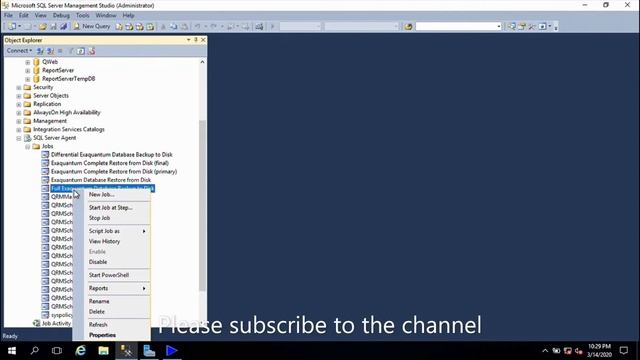Click the SQL Server Agent node icon
Screen dimensions: 640x360
coord(27,138)
